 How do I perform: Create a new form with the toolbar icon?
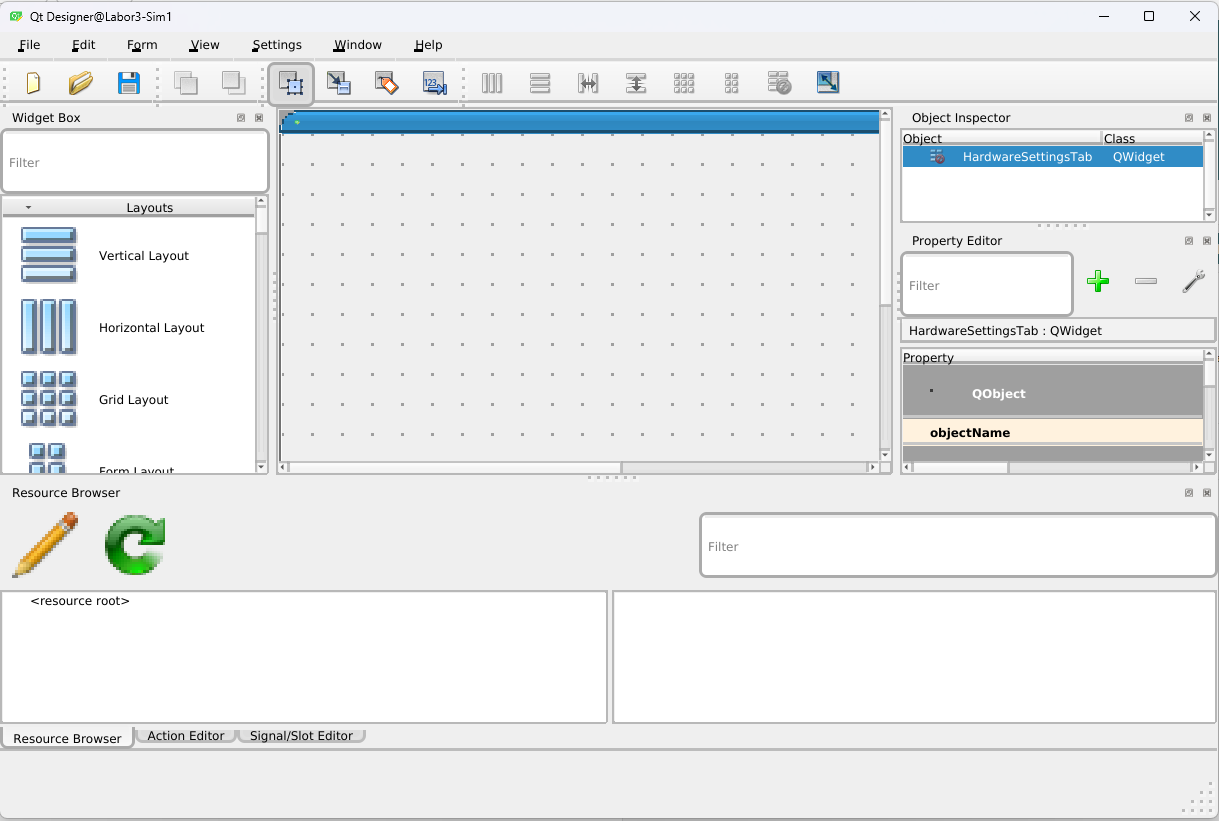[33, 83]
